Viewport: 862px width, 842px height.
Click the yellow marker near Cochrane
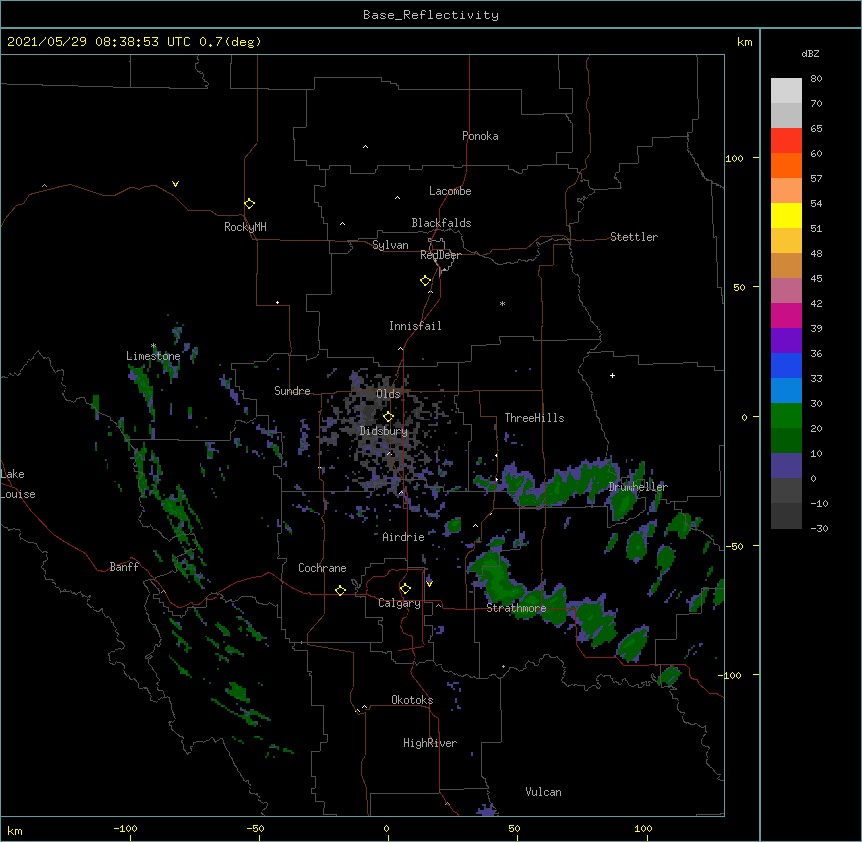[340, 590]
